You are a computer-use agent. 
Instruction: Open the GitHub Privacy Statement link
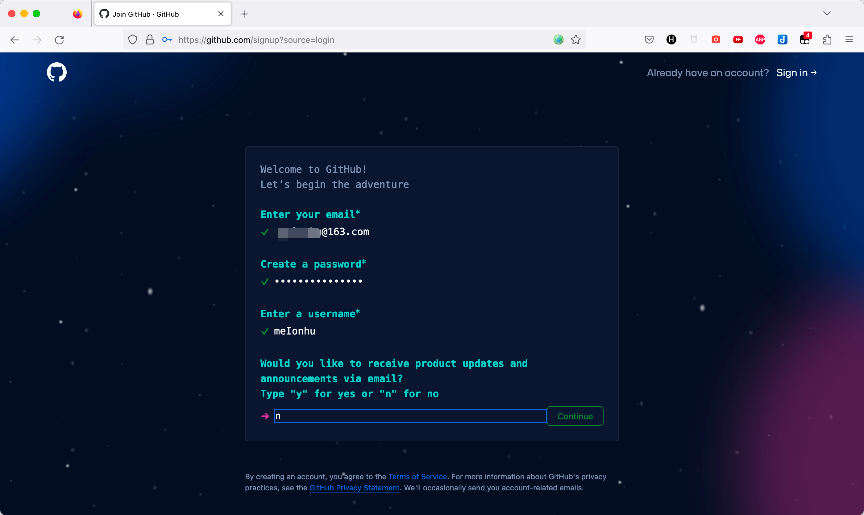[x=354, y=487]
